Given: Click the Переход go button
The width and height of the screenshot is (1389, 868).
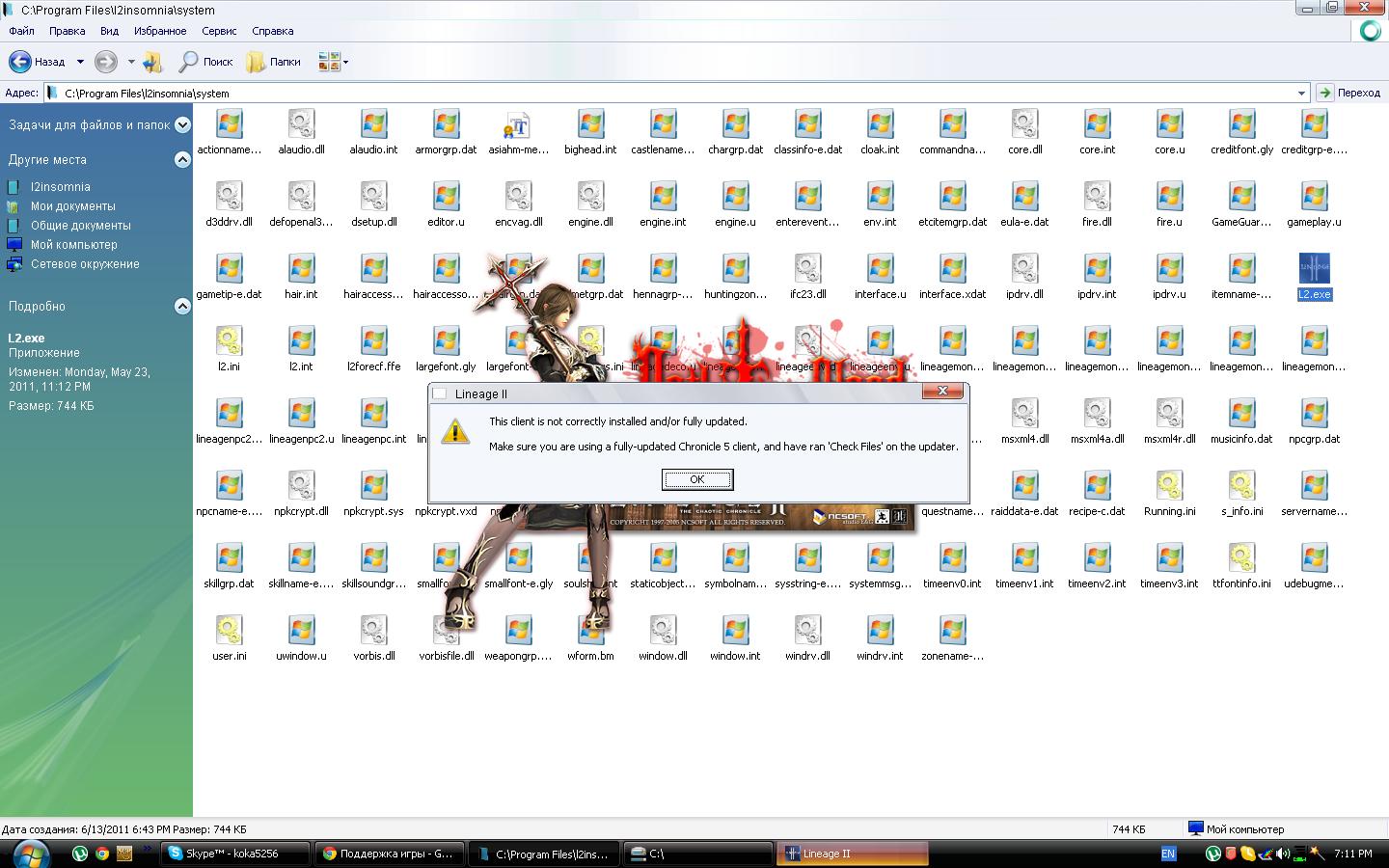Looking at the screenshot, I should [1349, 94].
